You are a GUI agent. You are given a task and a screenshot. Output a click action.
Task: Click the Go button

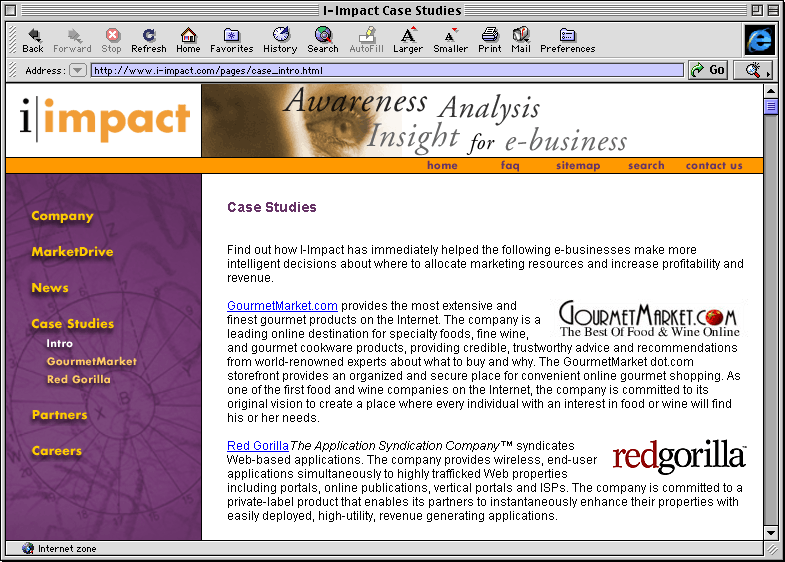click(708, 70)
